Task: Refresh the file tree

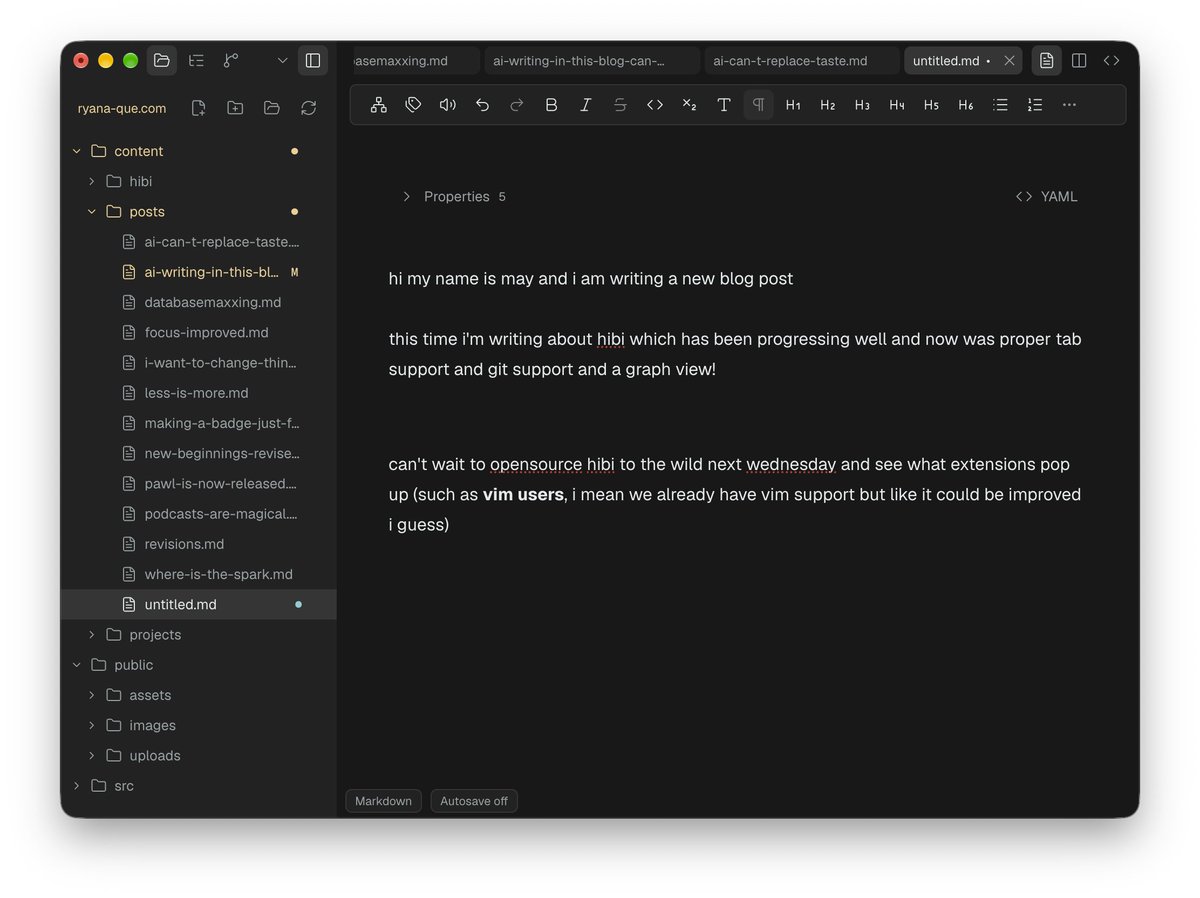Action: pyautogui.click(x=308, y=108)
